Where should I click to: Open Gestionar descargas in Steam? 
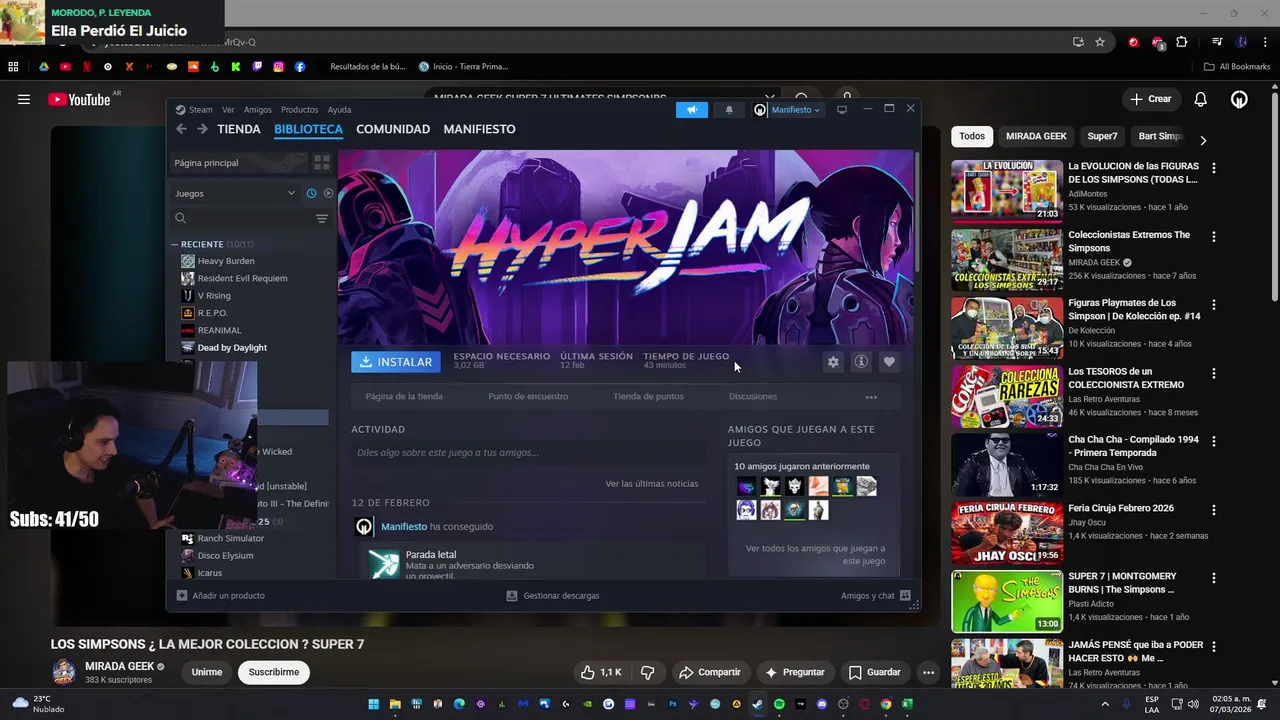pos(553,596)
